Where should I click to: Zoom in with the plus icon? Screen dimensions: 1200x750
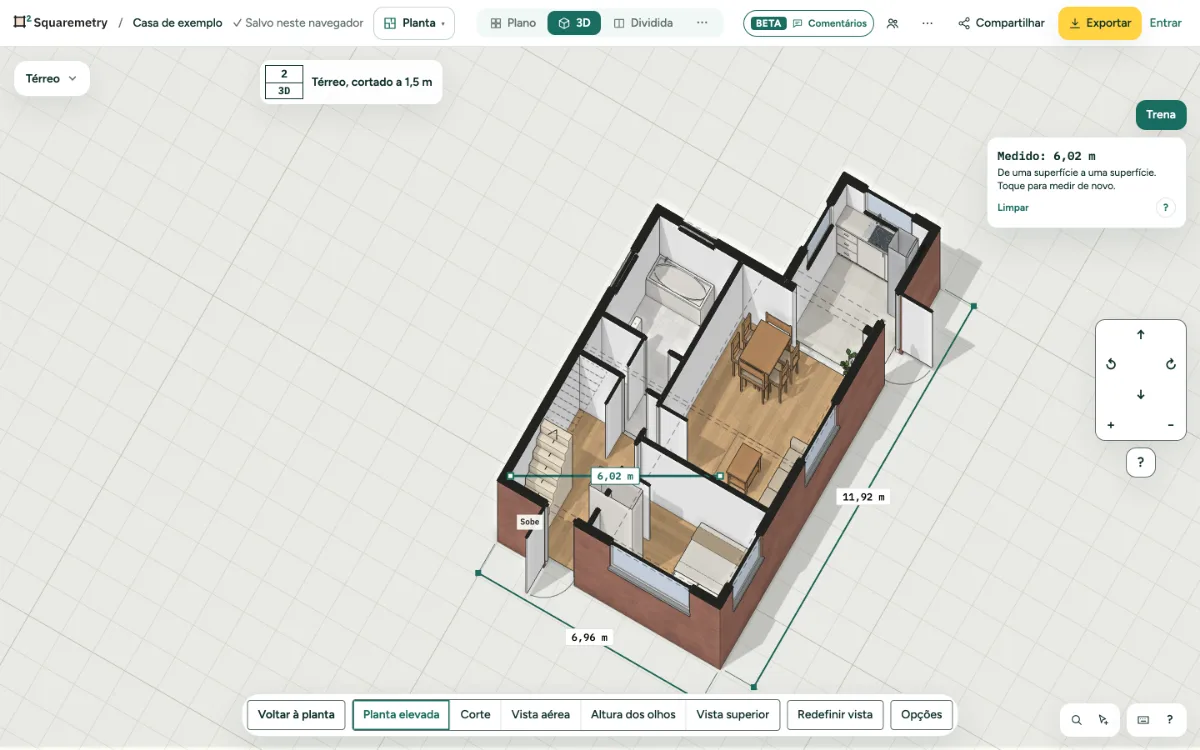tap(1111, 425)
